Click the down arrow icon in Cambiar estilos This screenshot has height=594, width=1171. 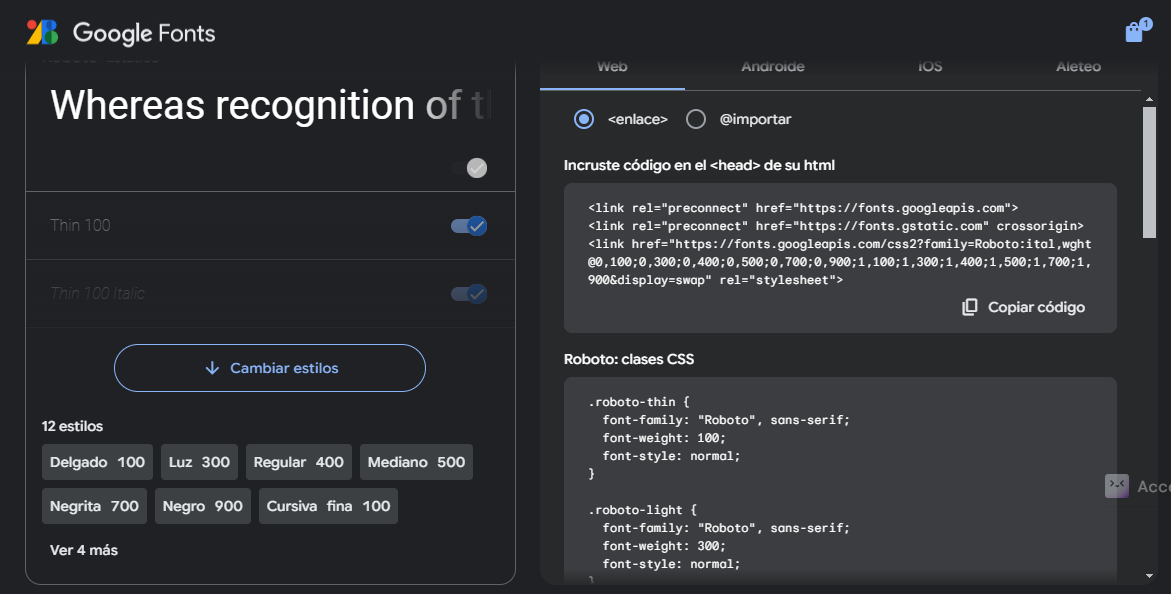pos(212,368)
